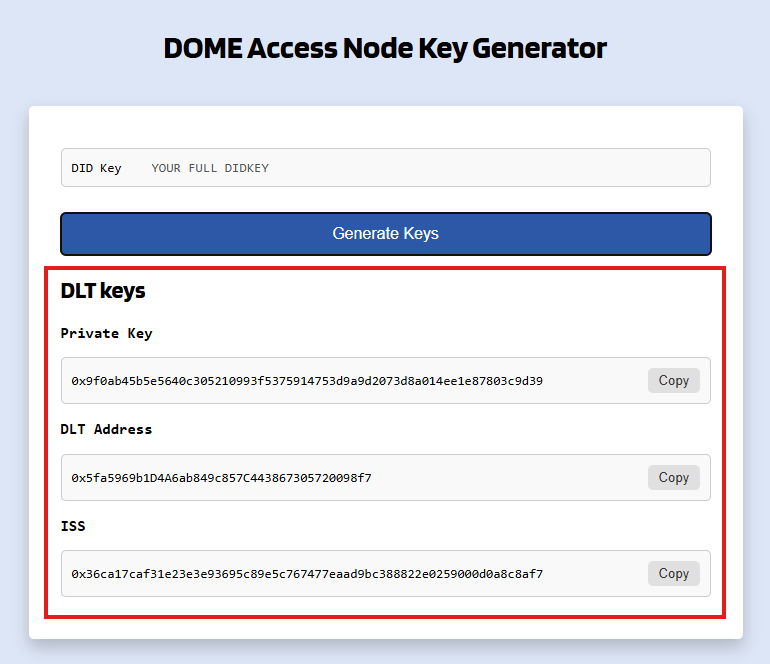
Task: Click the private key hex string
Action: [307, 381]
